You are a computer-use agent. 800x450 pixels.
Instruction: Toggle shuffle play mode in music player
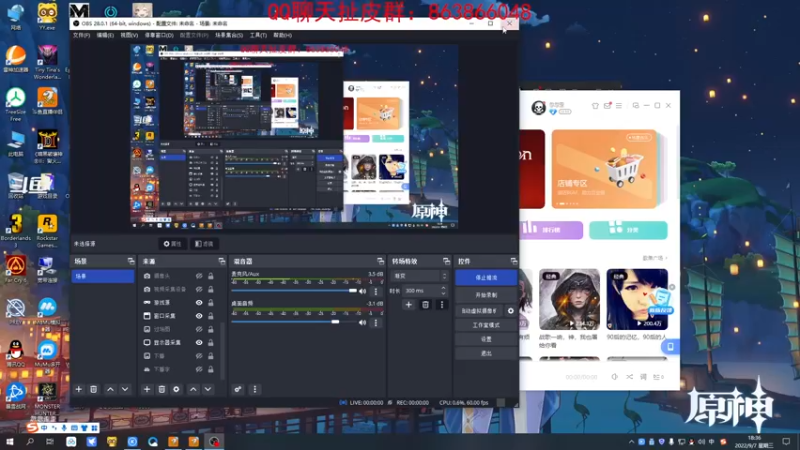click(x=630, y=377)
